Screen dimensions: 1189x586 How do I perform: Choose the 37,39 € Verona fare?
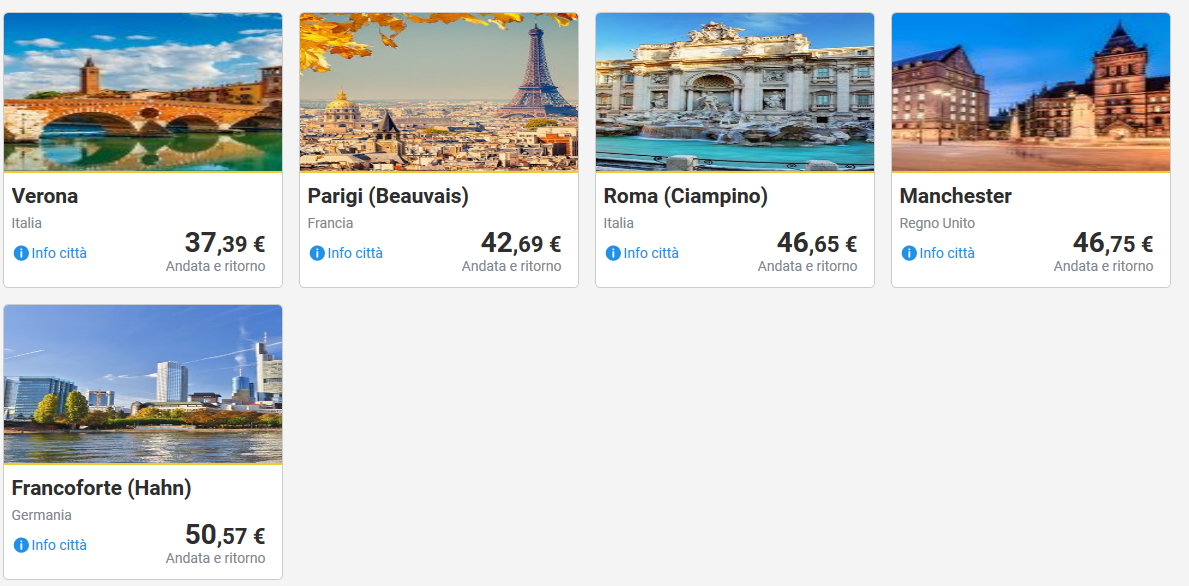(224, 243)
